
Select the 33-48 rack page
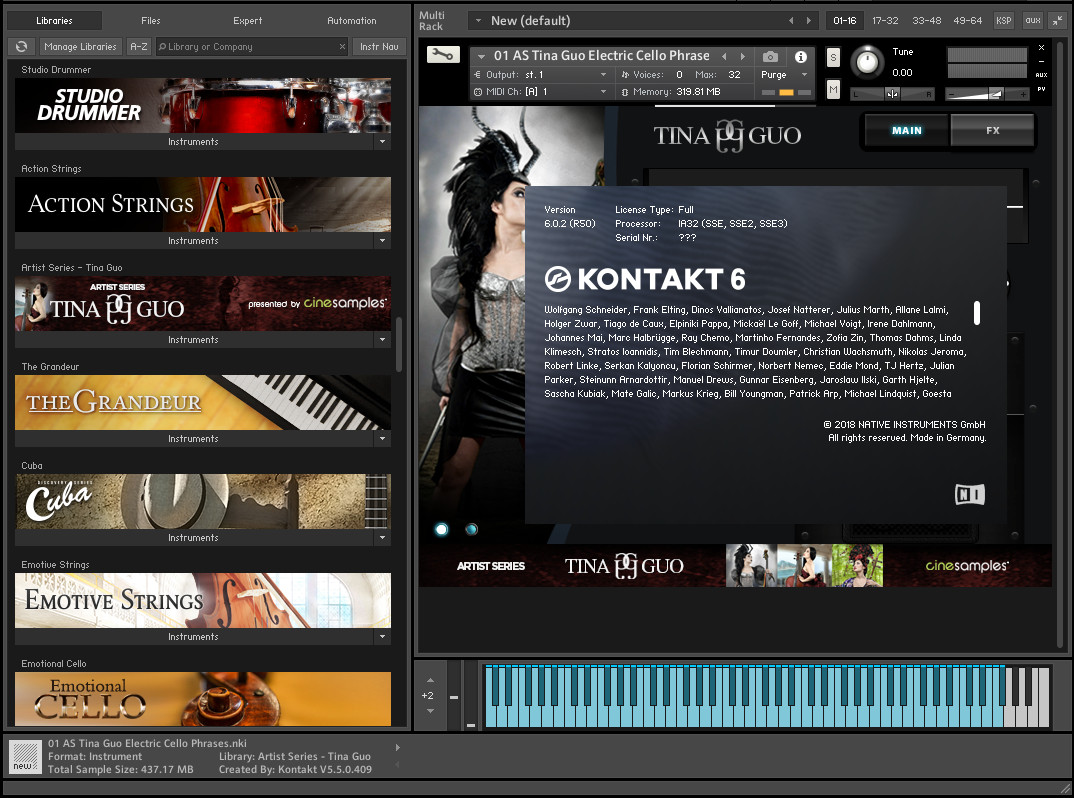click(x=926, y=21)
